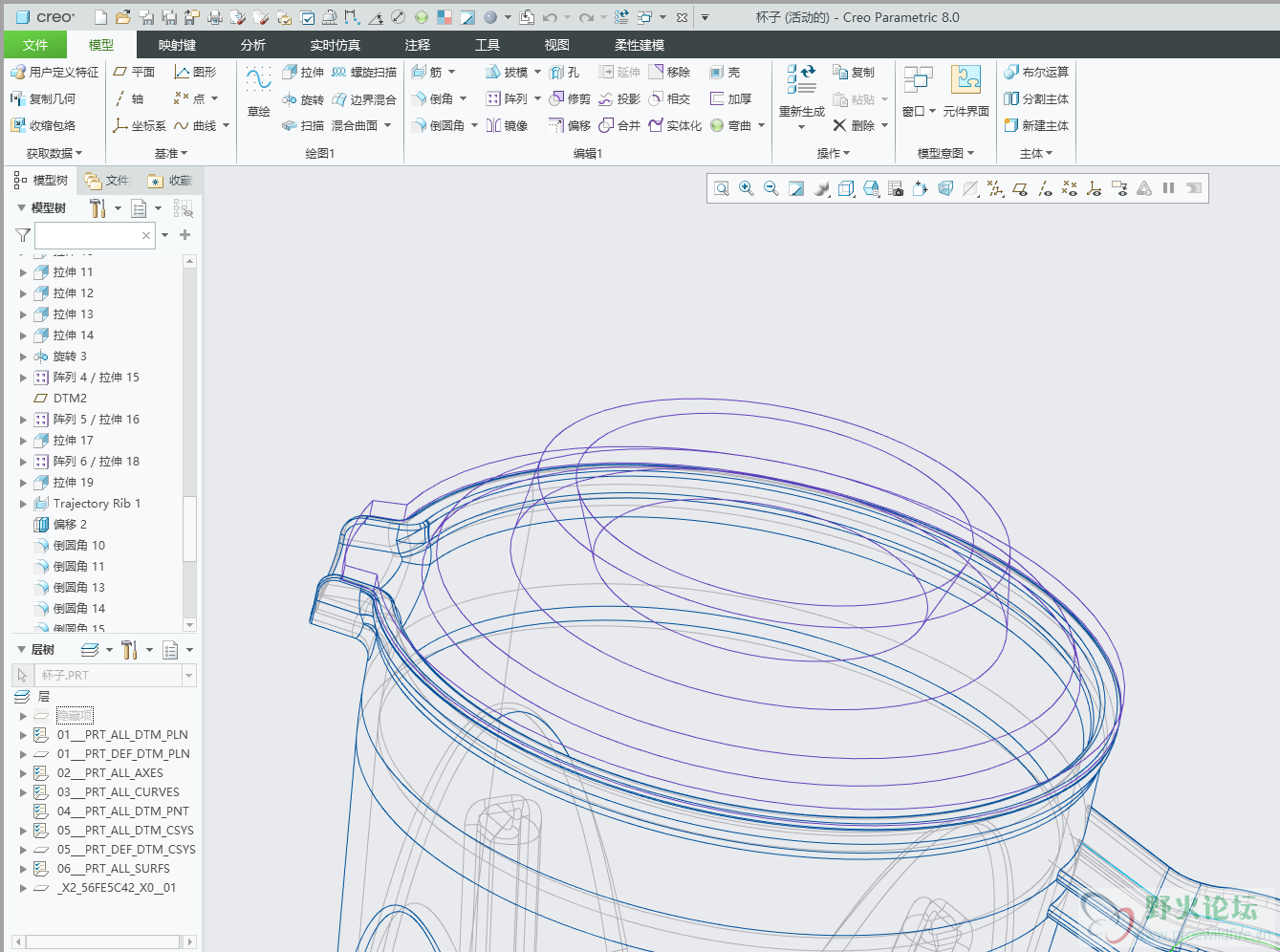
Task: Click the Offset (偏移) tool in ribbon
Action: point(570,125)
